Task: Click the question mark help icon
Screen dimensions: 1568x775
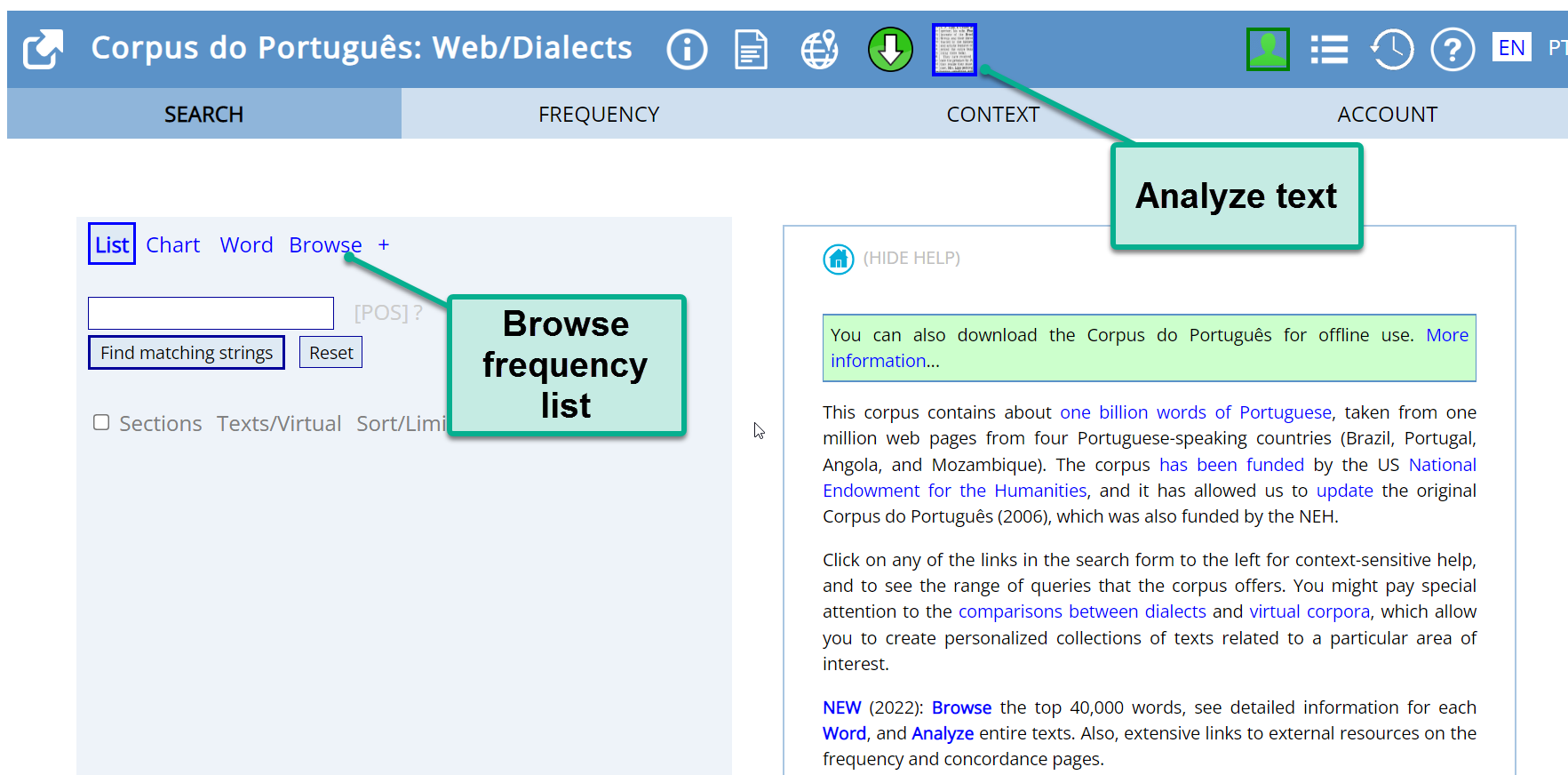Action: tap(1453, 49)
